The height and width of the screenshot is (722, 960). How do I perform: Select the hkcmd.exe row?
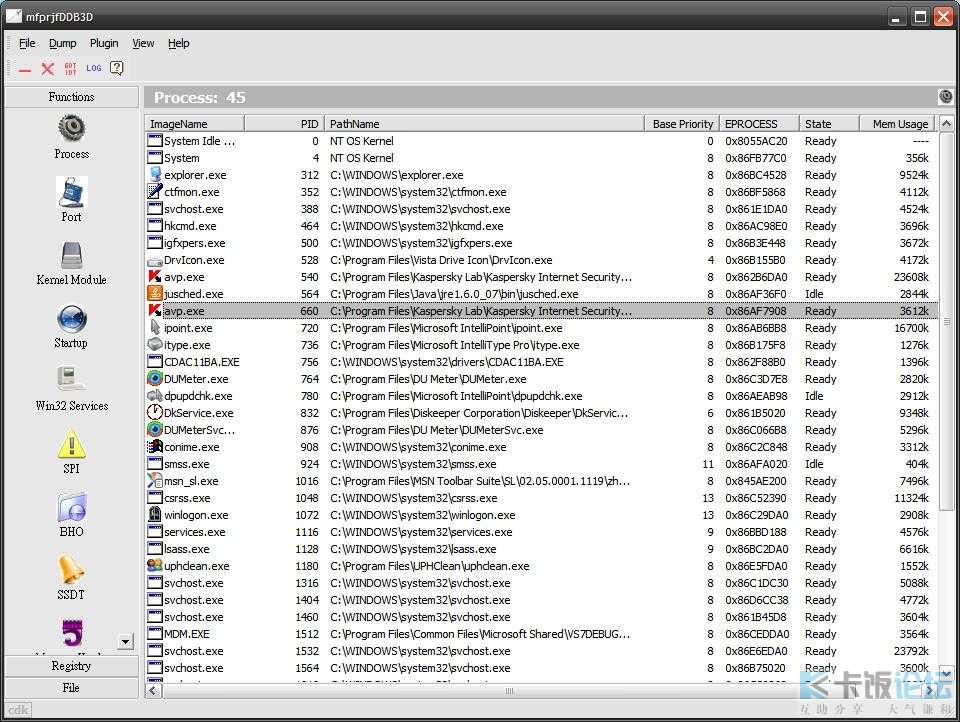pyautogui.click(x=541, y=226)
